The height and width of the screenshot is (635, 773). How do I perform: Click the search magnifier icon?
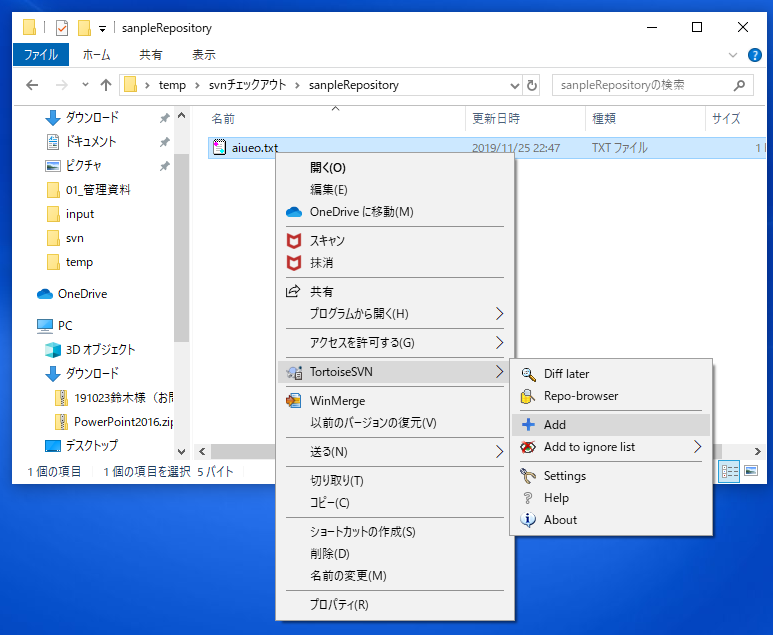pyautogui.click(x=739, y=85)
